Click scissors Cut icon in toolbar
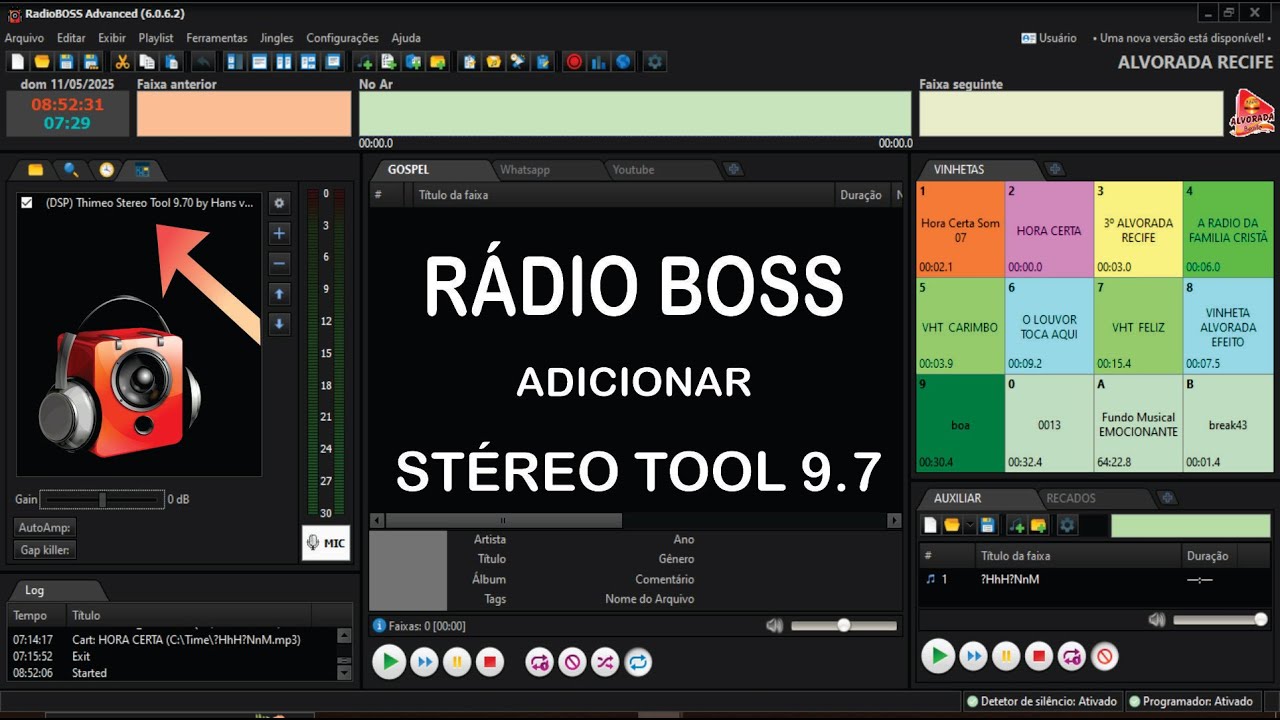This screenshot has width=1280, height=720. point(122,62)
